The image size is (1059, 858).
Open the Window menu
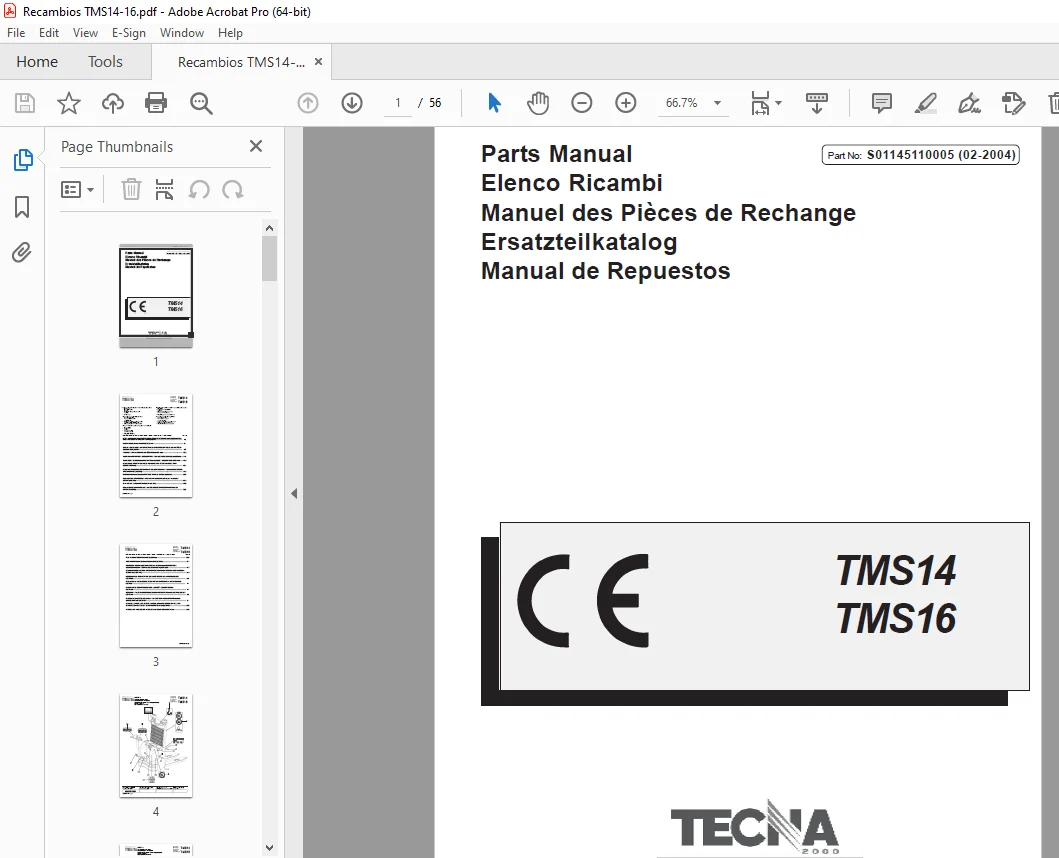182,32
